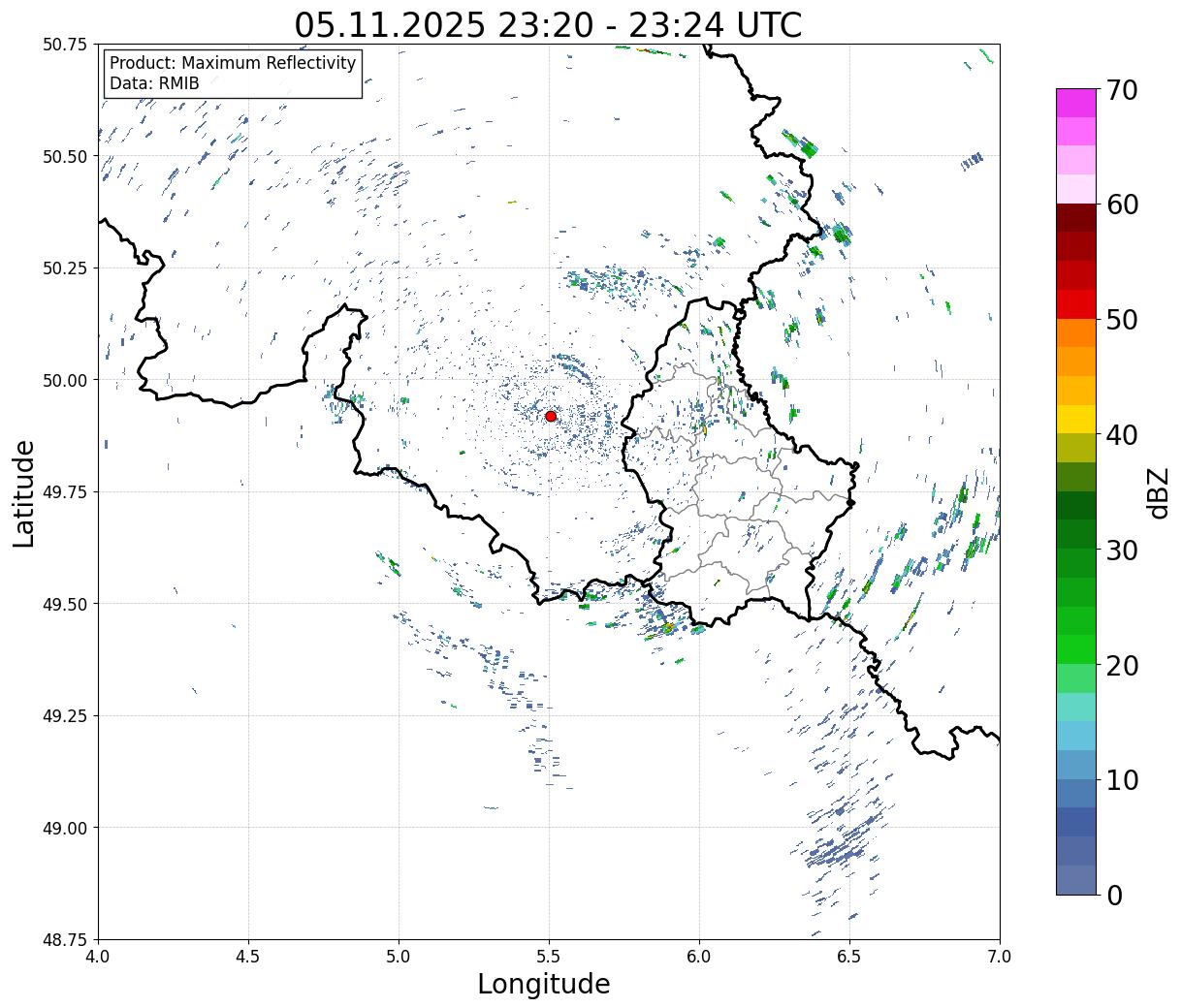Click the 50.75 latitude tick label
1182x1008 pixels.
[x=65, y=45]
